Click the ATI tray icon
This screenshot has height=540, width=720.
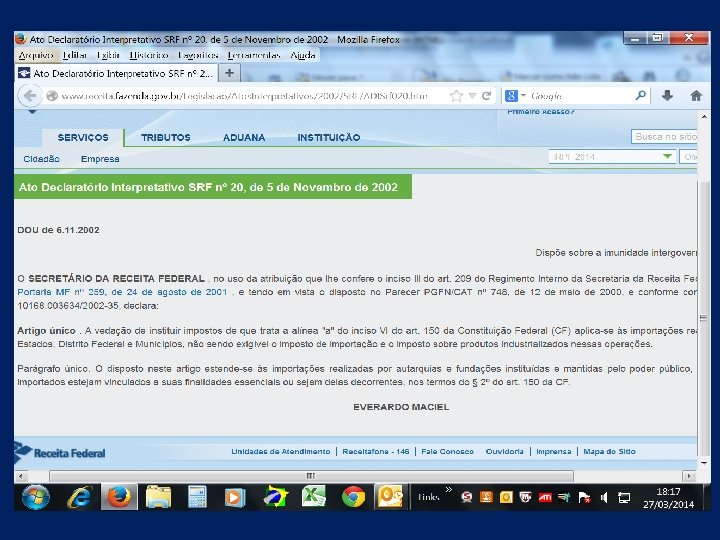[x=545, y=497]
